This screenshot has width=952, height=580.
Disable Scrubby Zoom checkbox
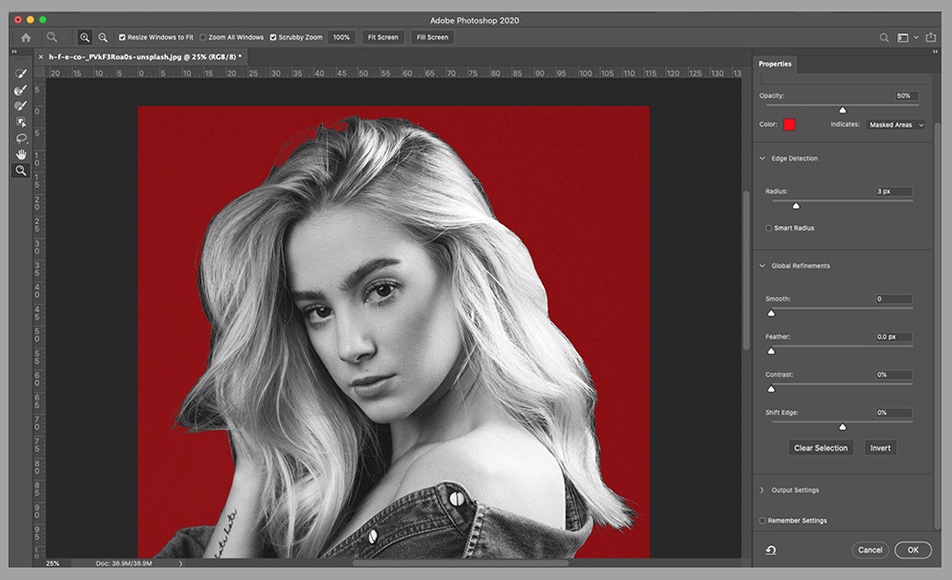pyautogui.click(x=273, y=38)
